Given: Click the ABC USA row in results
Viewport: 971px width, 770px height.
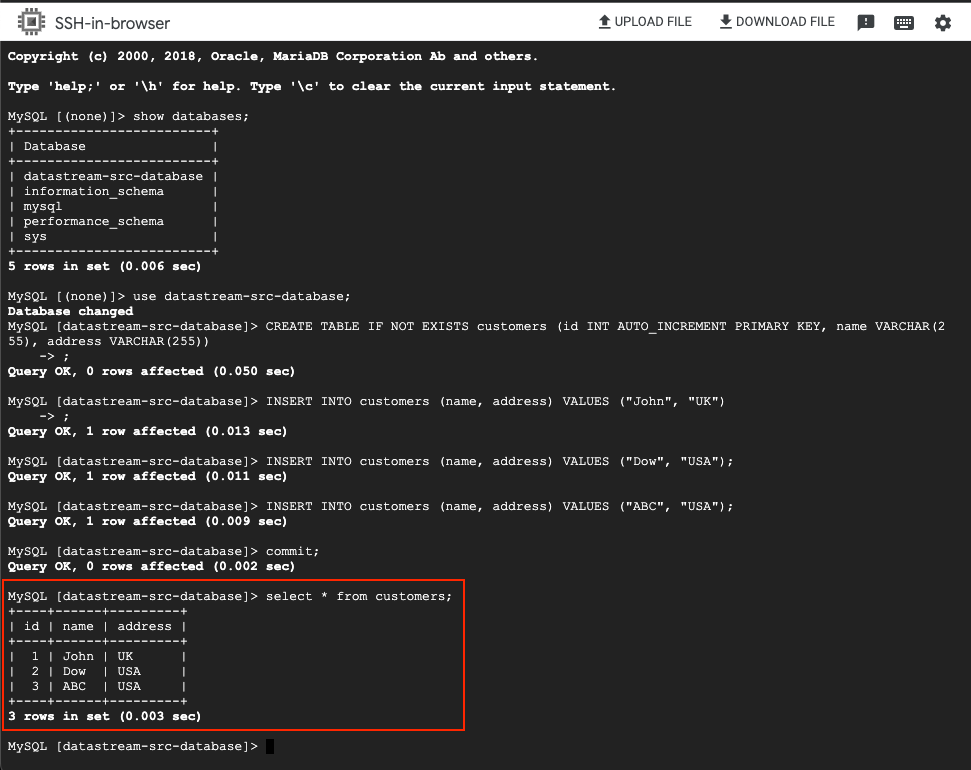Looking at the screenshot, I should (97, 686).
